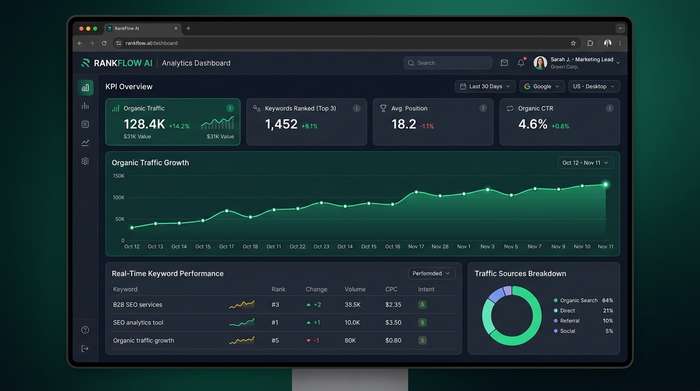Sort by Rank column header
Image resolution: width=700 pixels, height=391 pixels.
278,289
